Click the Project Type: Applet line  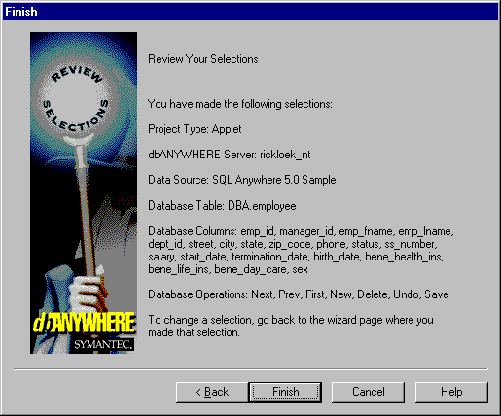[195, 129]
